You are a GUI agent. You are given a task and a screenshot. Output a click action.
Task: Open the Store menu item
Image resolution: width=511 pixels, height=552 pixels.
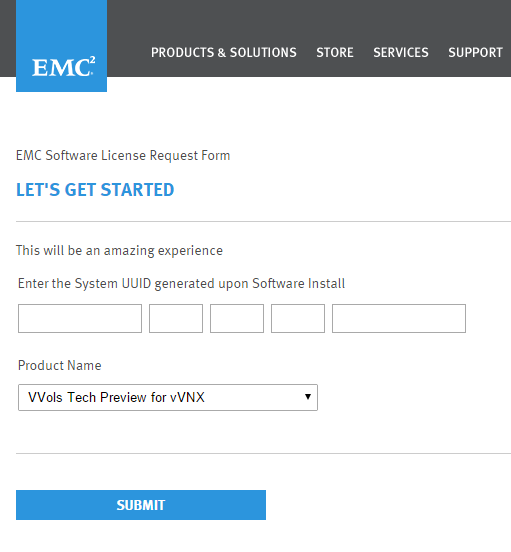coord(335,52)
